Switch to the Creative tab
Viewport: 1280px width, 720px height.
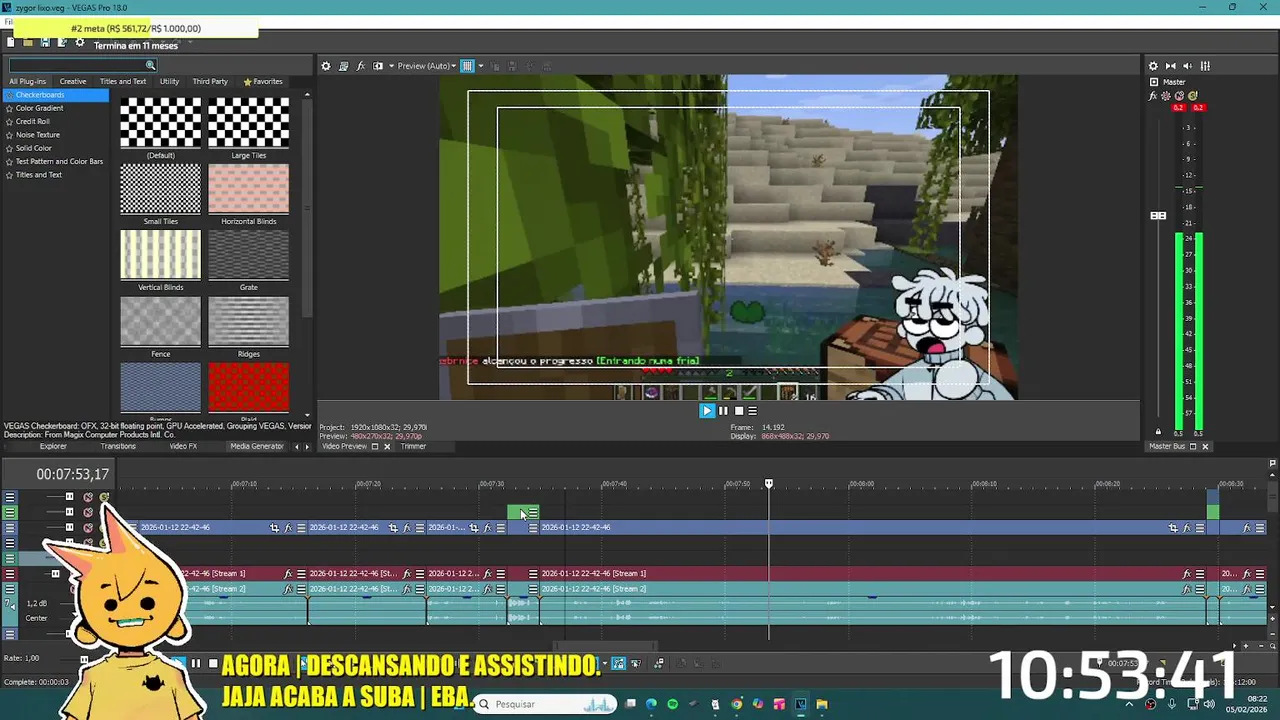pyautogui.click(x=72, y=81)
